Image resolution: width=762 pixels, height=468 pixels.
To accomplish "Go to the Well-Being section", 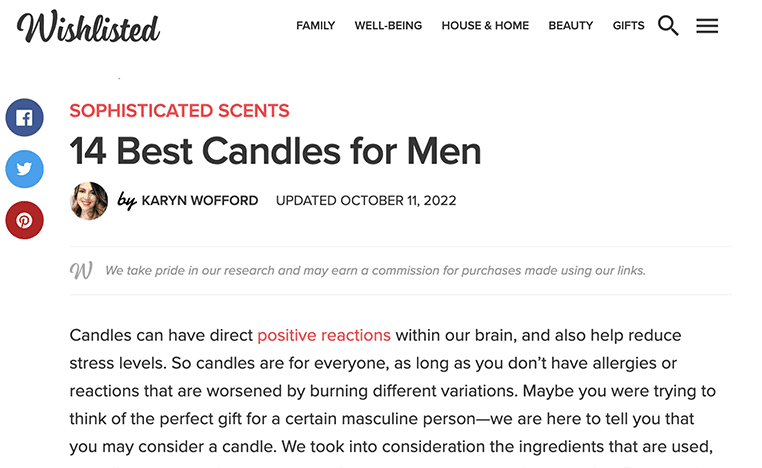I will (388, 26).
